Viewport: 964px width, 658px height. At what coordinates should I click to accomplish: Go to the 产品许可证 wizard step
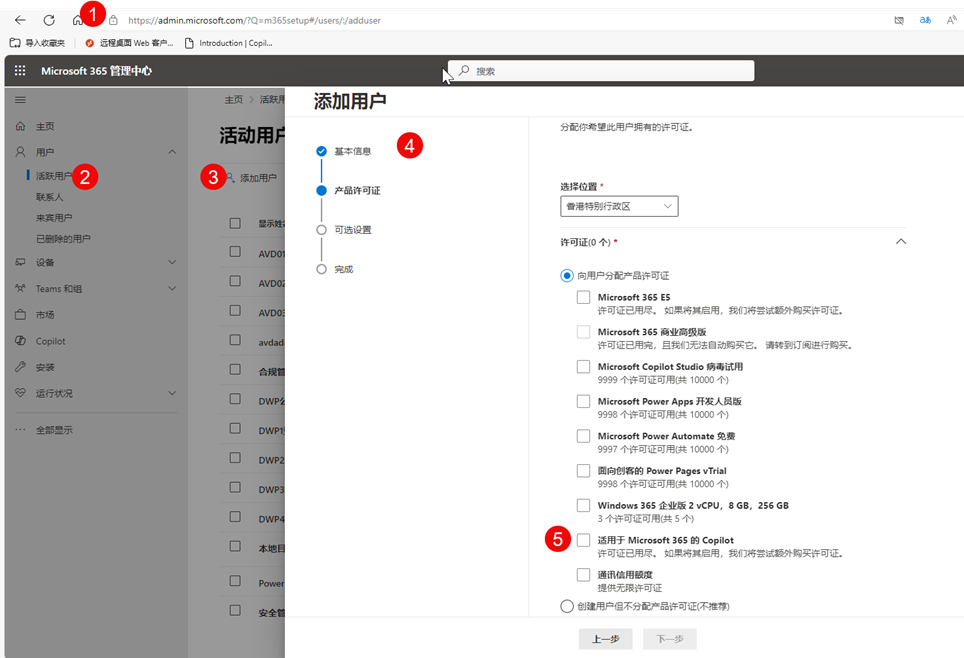357,191
